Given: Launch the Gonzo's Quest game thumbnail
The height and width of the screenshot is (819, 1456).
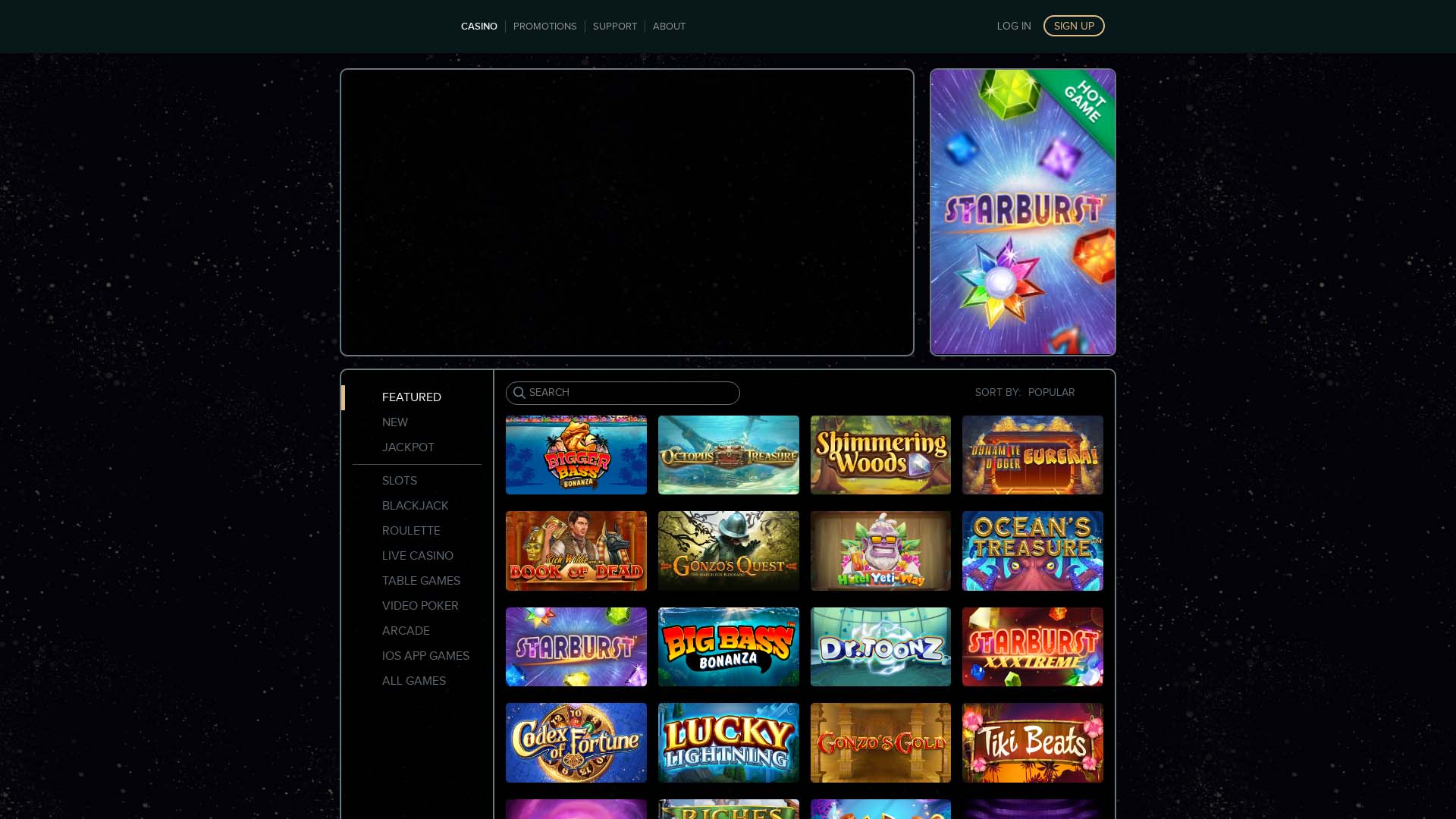Looking at the screenshot, I should coord(728,551).
